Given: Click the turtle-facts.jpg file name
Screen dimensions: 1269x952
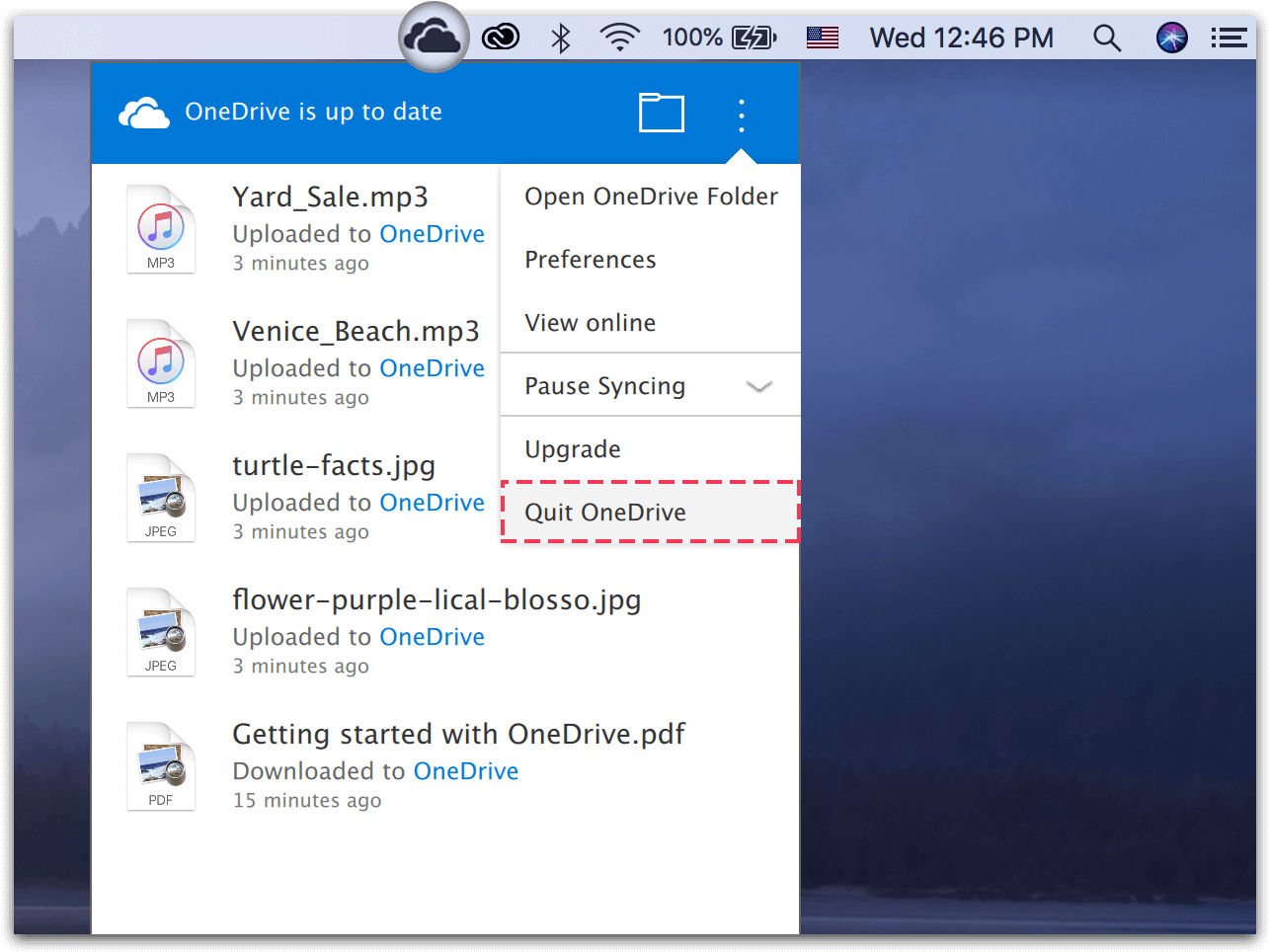Looking at the screenshot, I should [x=334, y=466].
